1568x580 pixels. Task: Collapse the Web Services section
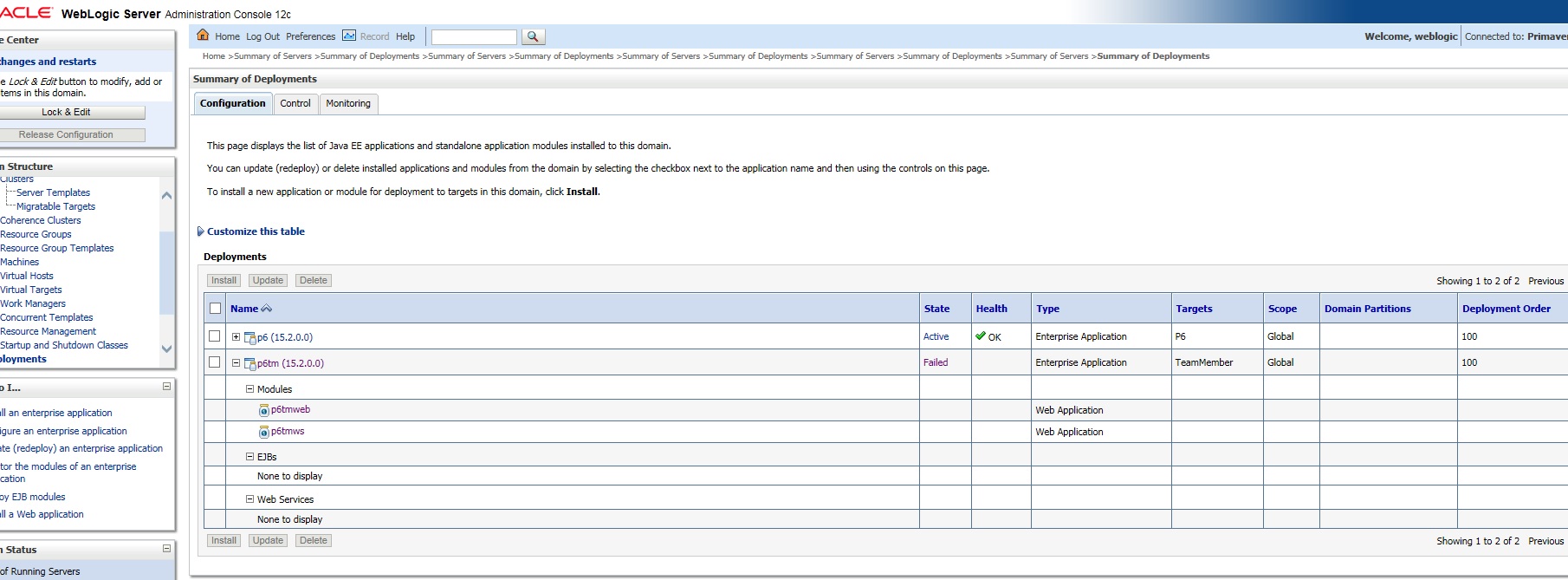(249, 499)
